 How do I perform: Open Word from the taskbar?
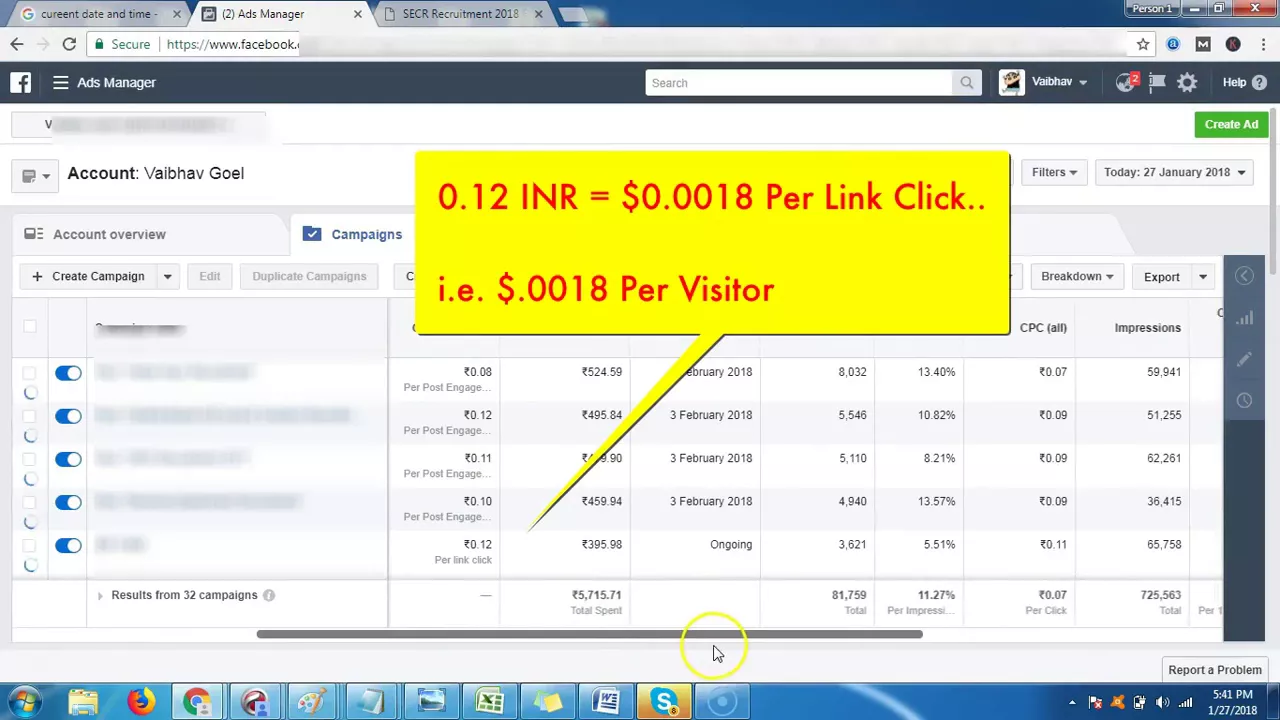click(606, 702)
